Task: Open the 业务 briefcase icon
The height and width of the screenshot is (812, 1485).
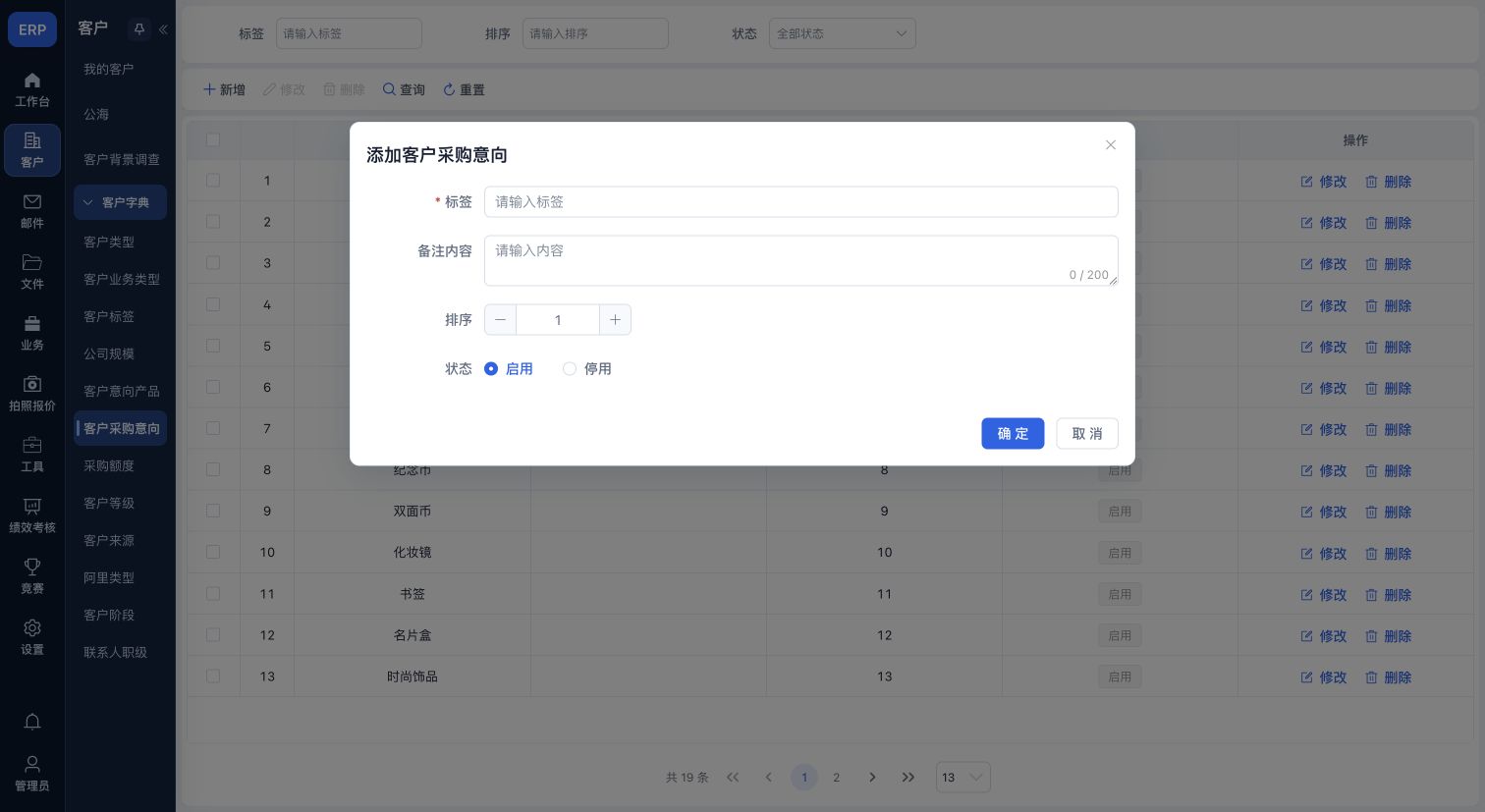Action: (32, 323)
